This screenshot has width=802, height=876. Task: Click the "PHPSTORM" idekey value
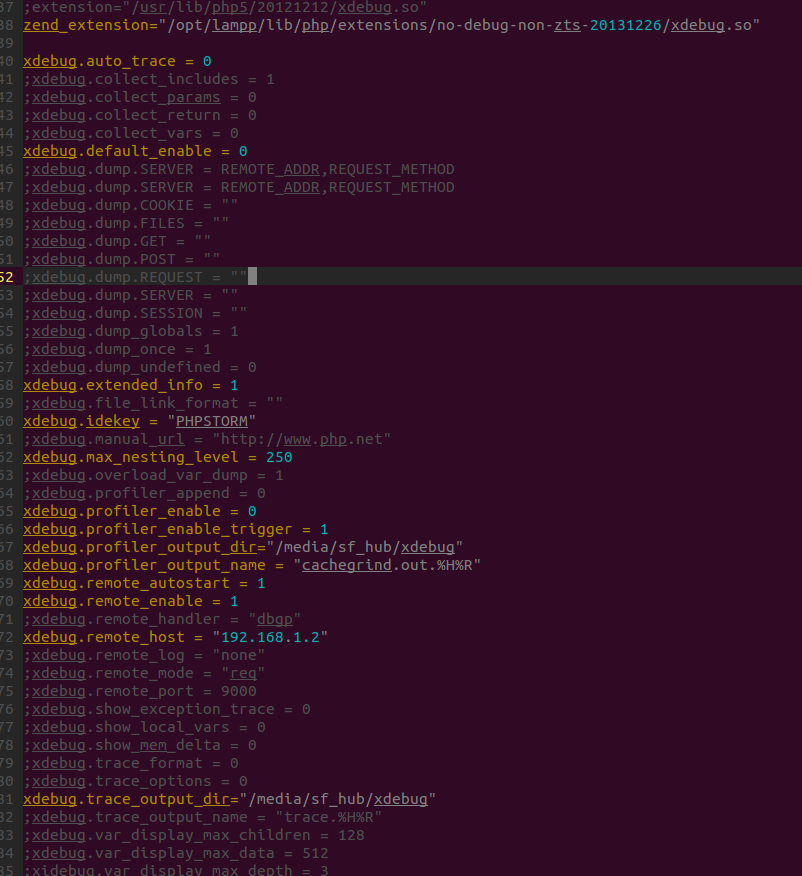click(212, 421)
